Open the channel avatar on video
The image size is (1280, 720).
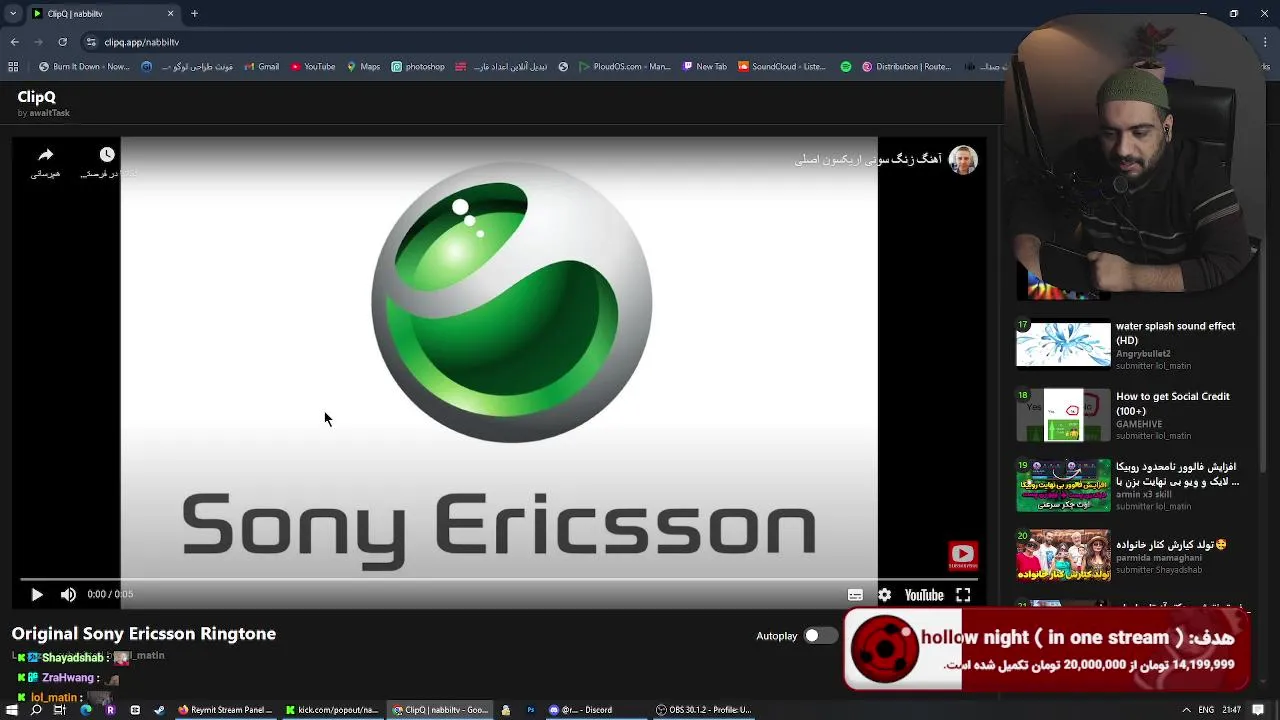click(963, 160)
